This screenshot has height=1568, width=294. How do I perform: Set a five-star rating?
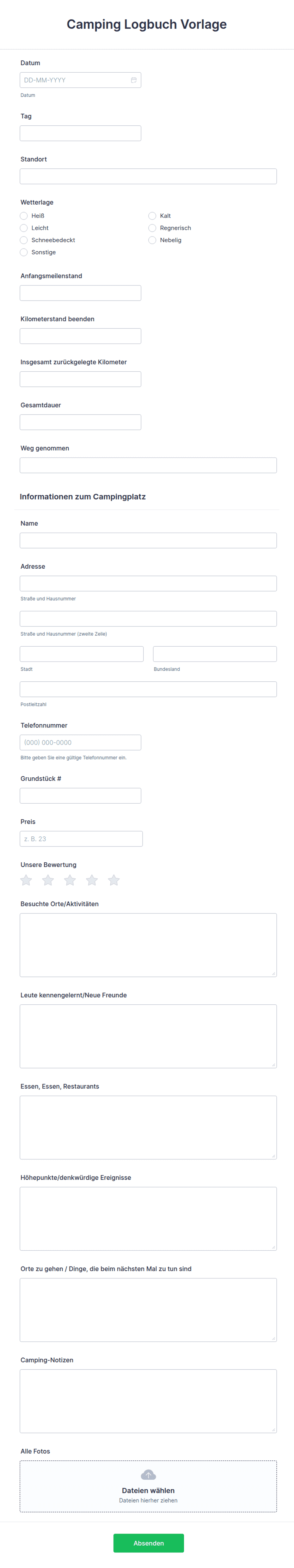pos(114,880)
